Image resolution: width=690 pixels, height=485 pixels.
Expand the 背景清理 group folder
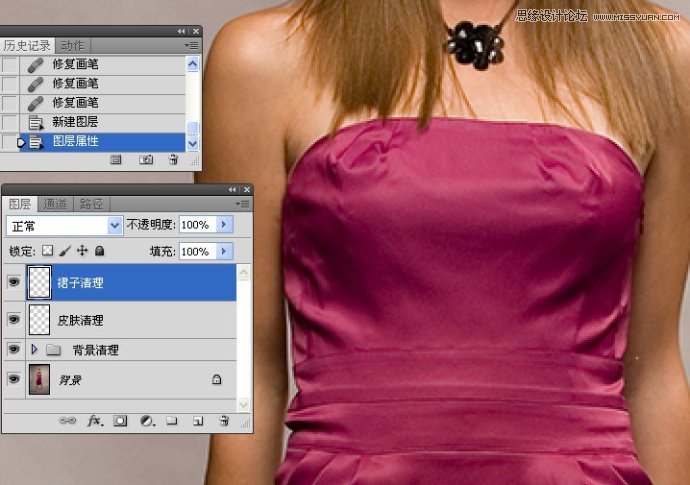point(35,350)
